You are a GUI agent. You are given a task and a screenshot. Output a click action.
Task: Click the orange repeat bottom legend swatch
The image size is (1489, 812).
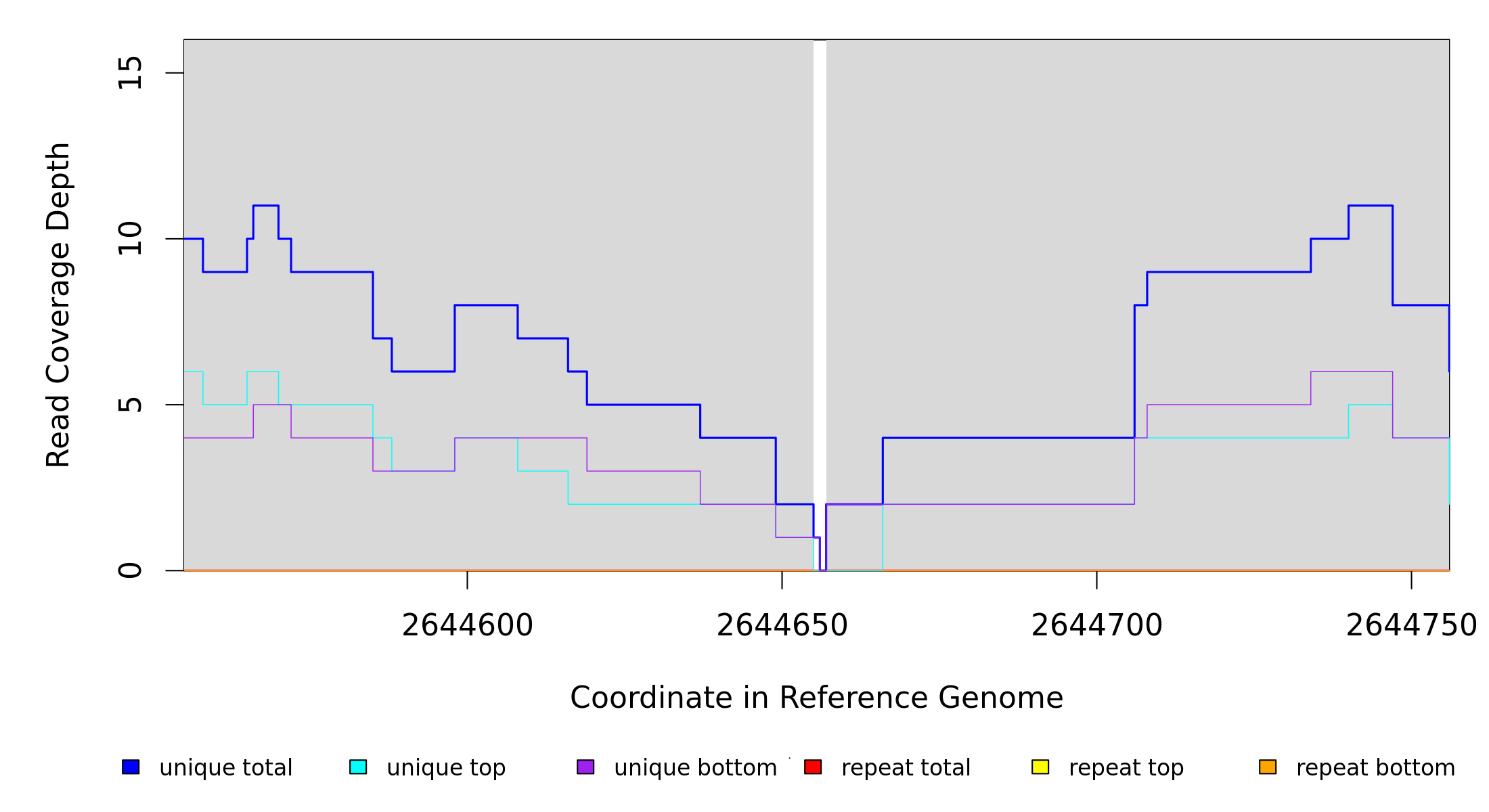point(1268,767)
